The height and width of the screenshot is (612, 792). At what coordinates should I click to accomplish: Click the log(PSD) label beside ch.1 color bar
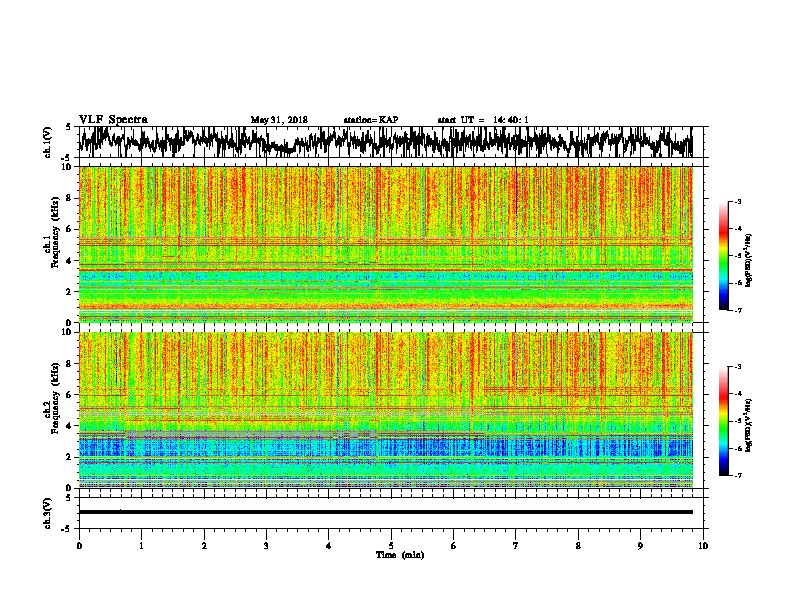pyautogui.click(x=749, y=261)
